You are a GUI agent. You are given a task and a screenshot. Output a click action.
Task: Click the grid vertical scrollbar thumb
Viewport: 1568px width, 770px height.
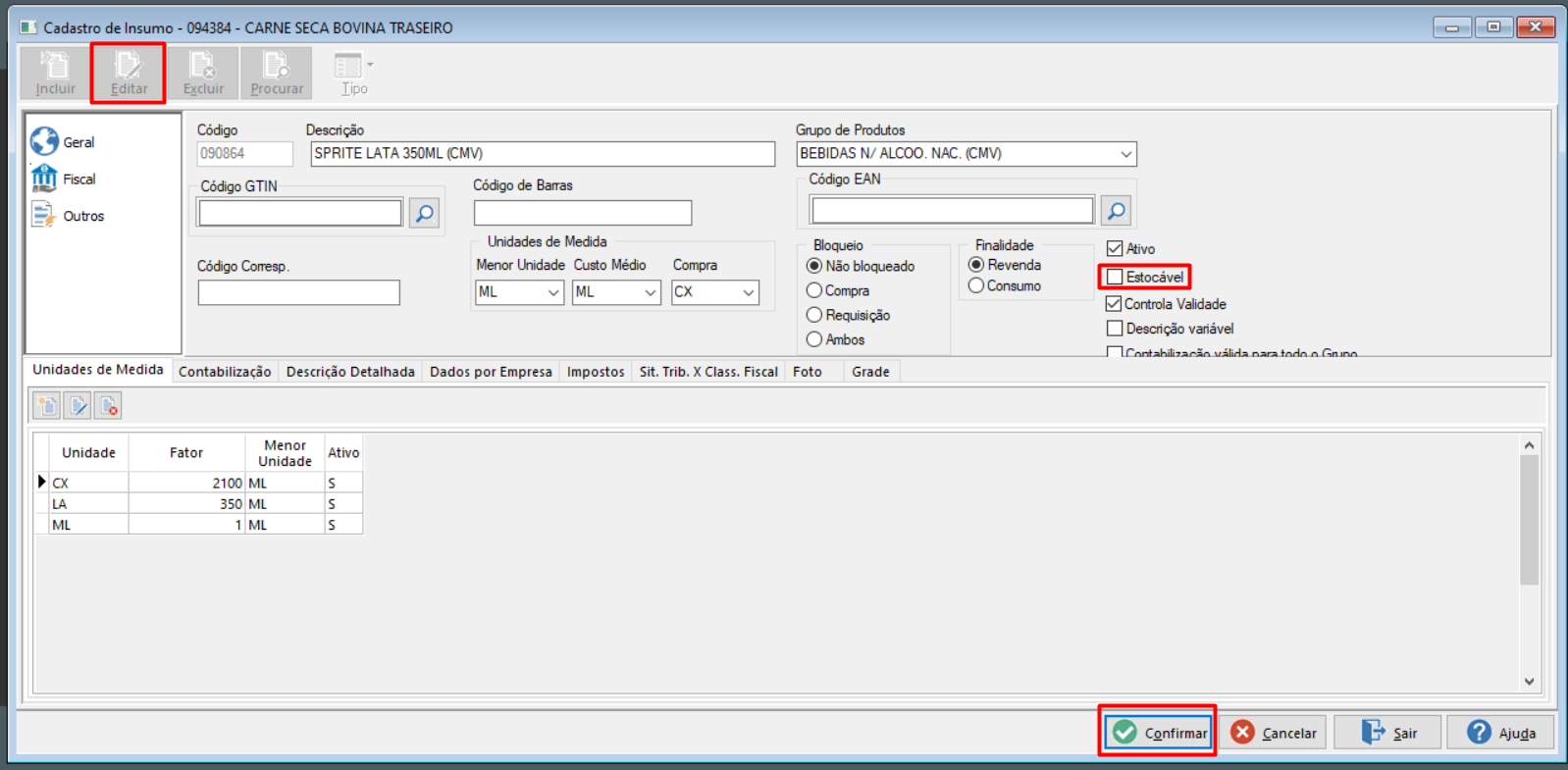pos(1529,520)
